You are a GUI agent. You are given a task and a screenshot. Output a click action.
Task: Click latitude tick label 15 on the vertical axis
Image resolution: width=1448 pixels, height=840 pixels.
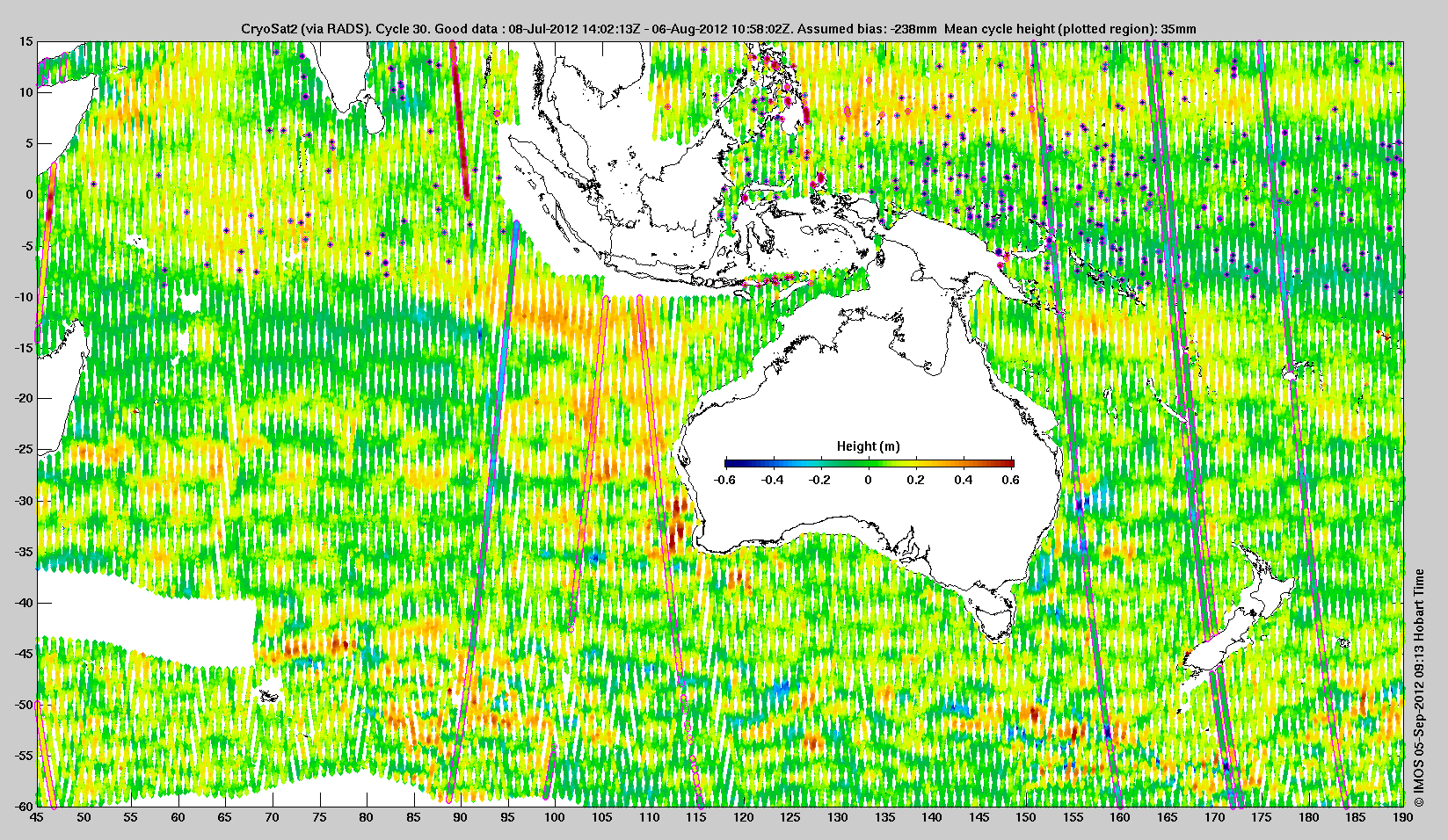click(27, 42)
